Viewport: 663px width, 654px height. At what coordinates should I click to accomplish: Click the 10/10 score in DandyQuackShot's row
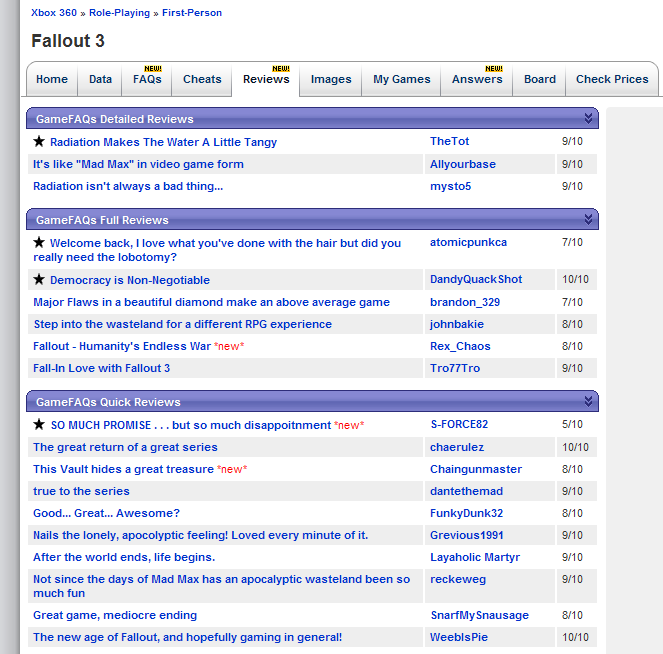point(575,279)
